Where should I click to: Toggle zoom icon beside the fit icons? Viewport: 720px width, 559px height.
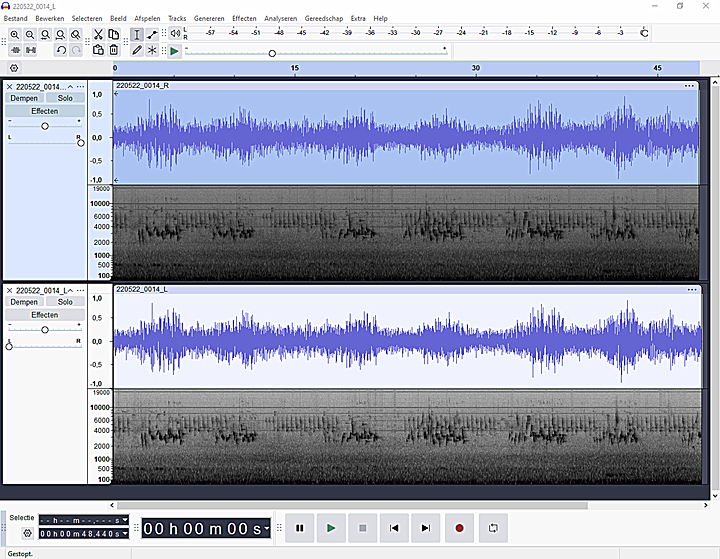point(76,34)
